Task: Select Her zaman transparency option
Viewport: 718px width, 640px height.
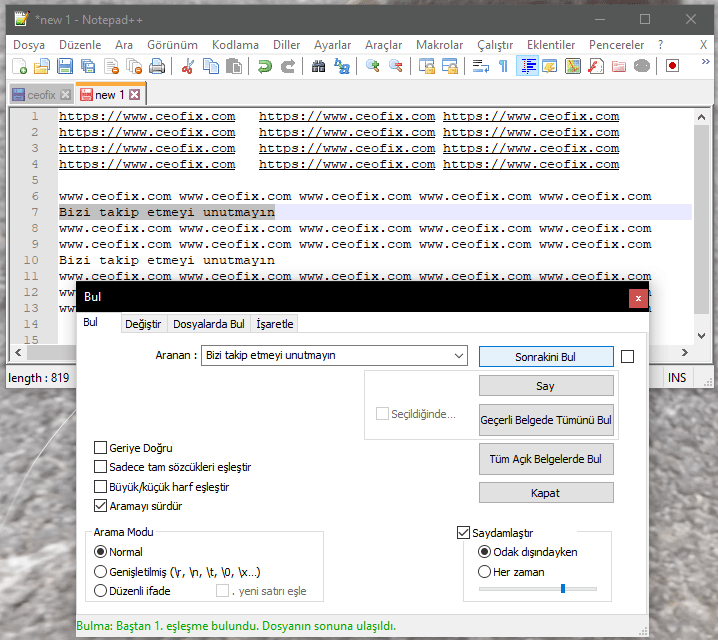Action: [x=484, y=572]
